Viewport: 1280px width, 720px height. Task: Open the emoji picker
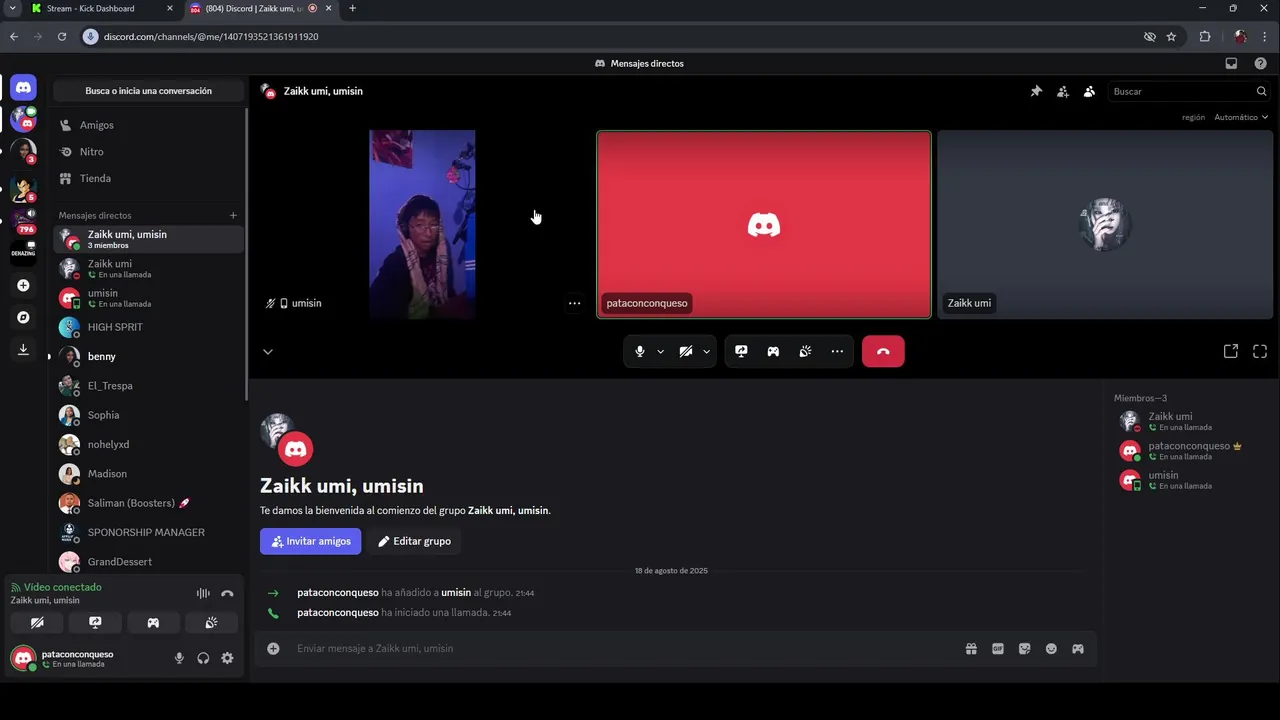tap(1051, 649)
